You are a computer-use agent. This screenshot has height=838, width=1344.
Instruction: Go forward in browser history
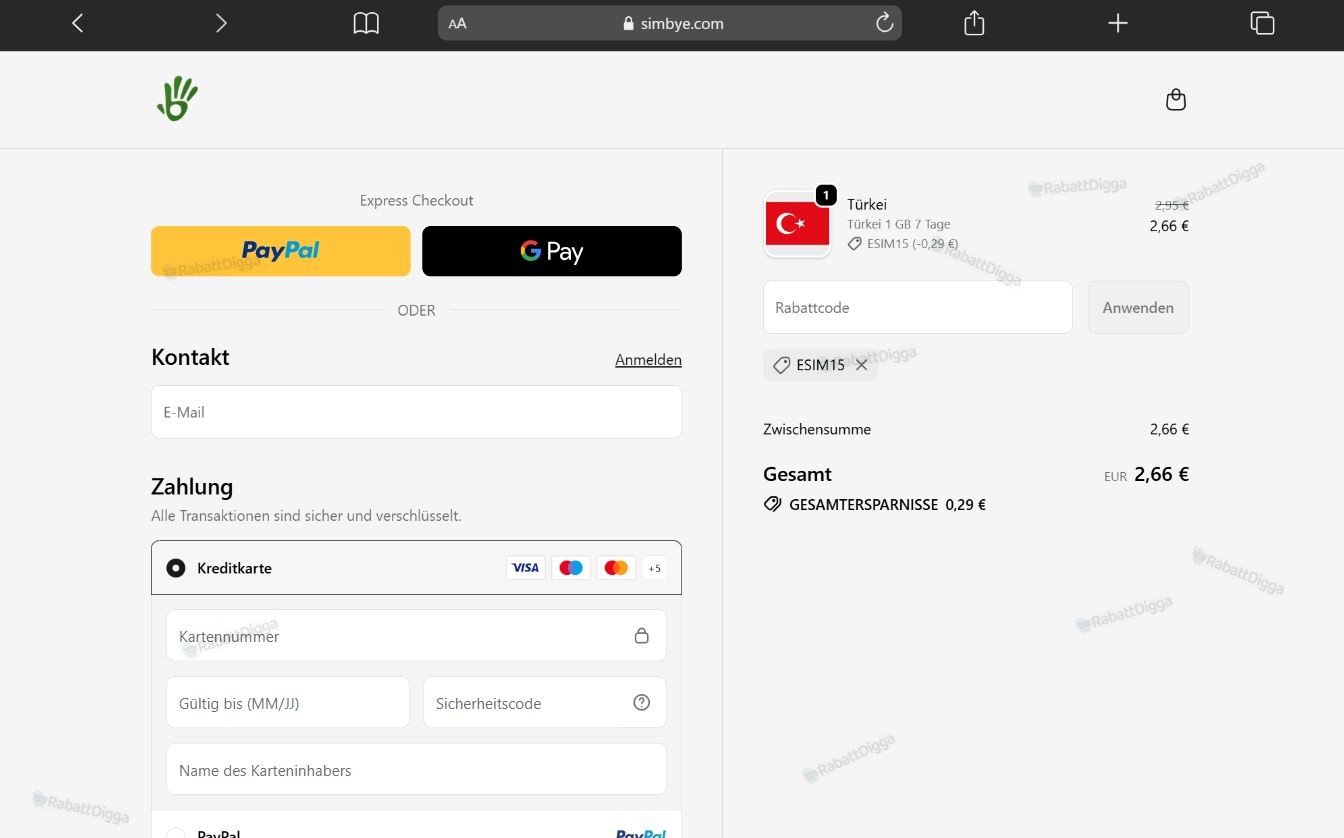pyautogui.click(x=221, y=23)
